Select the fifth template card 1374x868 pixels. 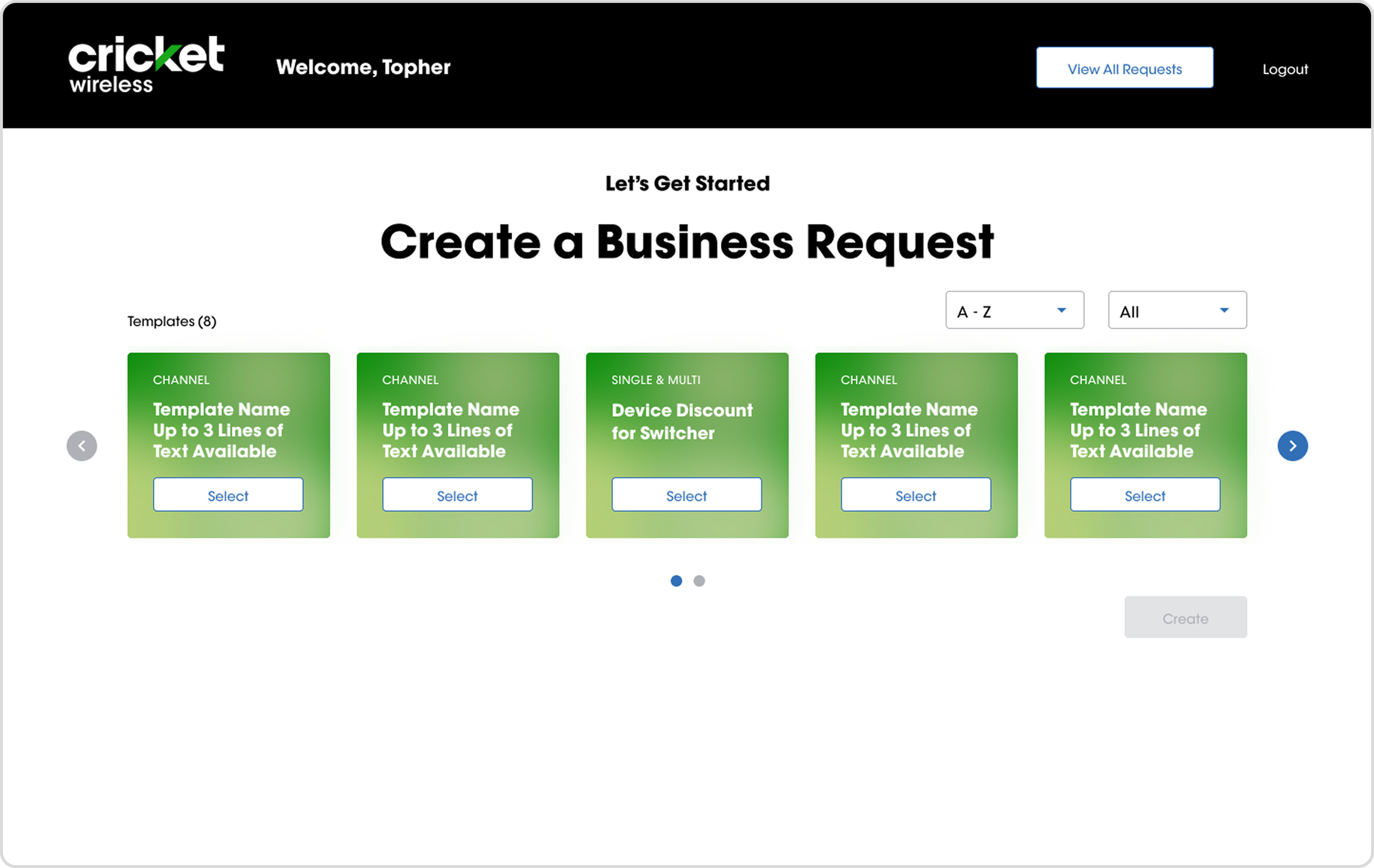tap(1145, 494)
